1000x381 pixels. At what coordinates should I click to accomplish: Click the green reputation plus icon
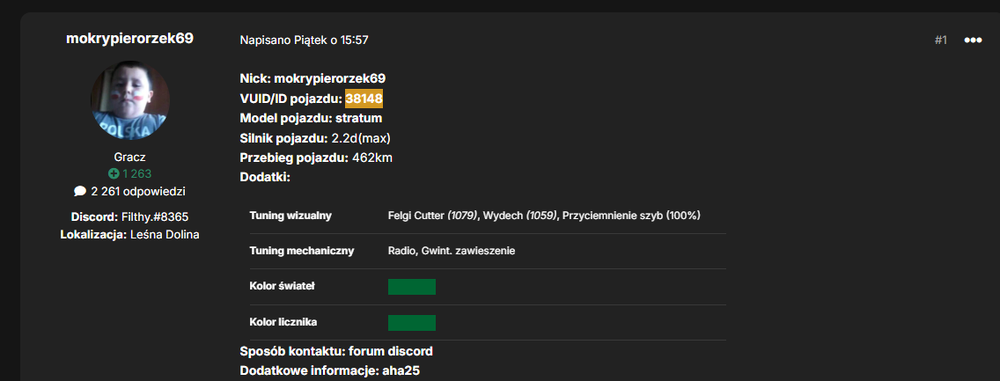tap(114, 174)
